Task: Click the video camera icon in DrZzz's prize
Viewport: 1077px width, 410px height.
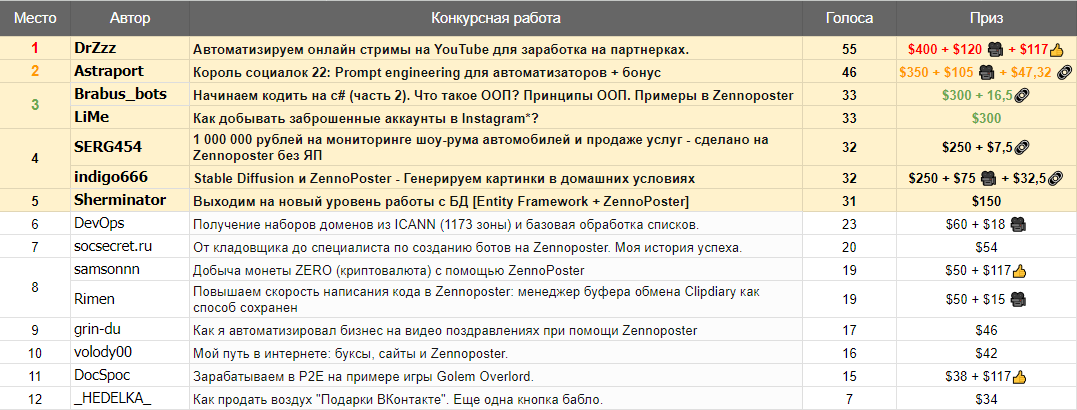Action: tap(994, 49)
